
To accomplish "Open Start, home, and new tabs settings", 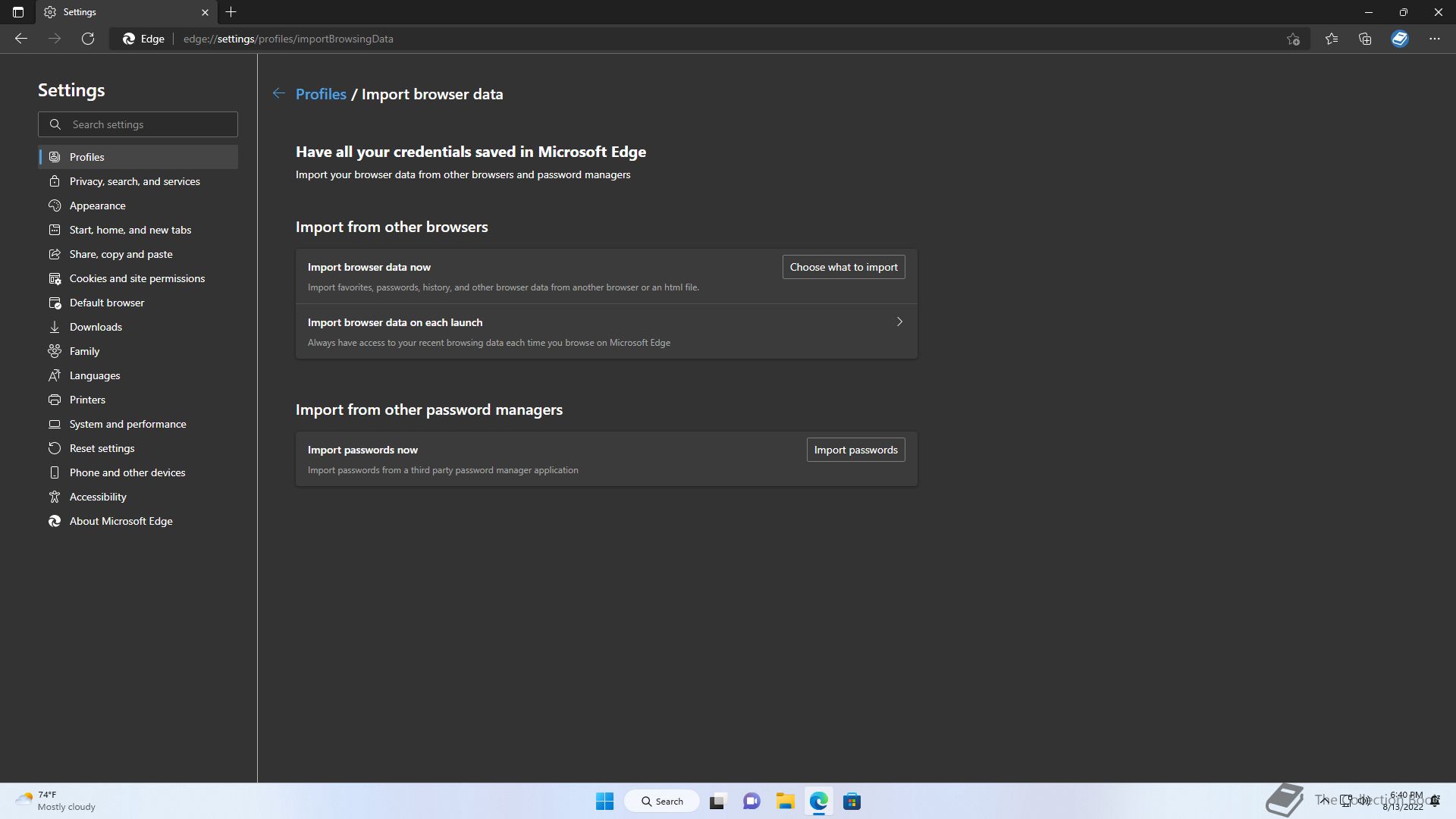I will pos(138,230).
